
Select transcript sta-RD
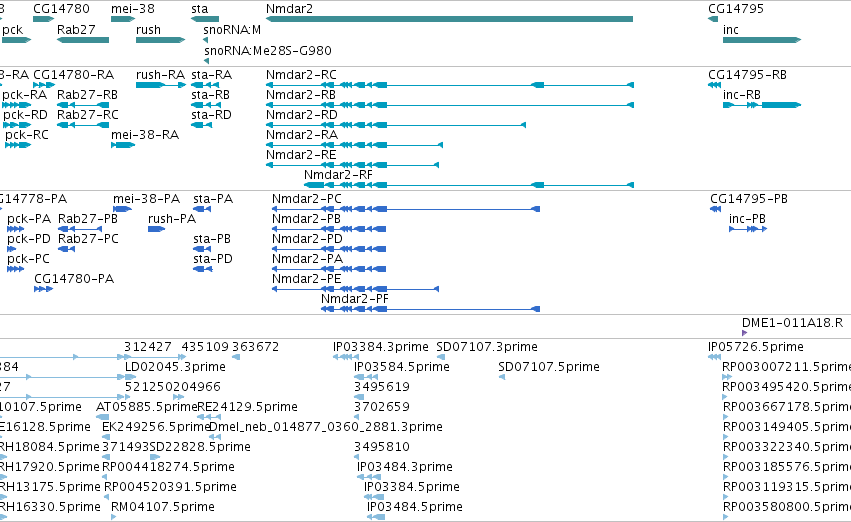(x=201, y=125)
